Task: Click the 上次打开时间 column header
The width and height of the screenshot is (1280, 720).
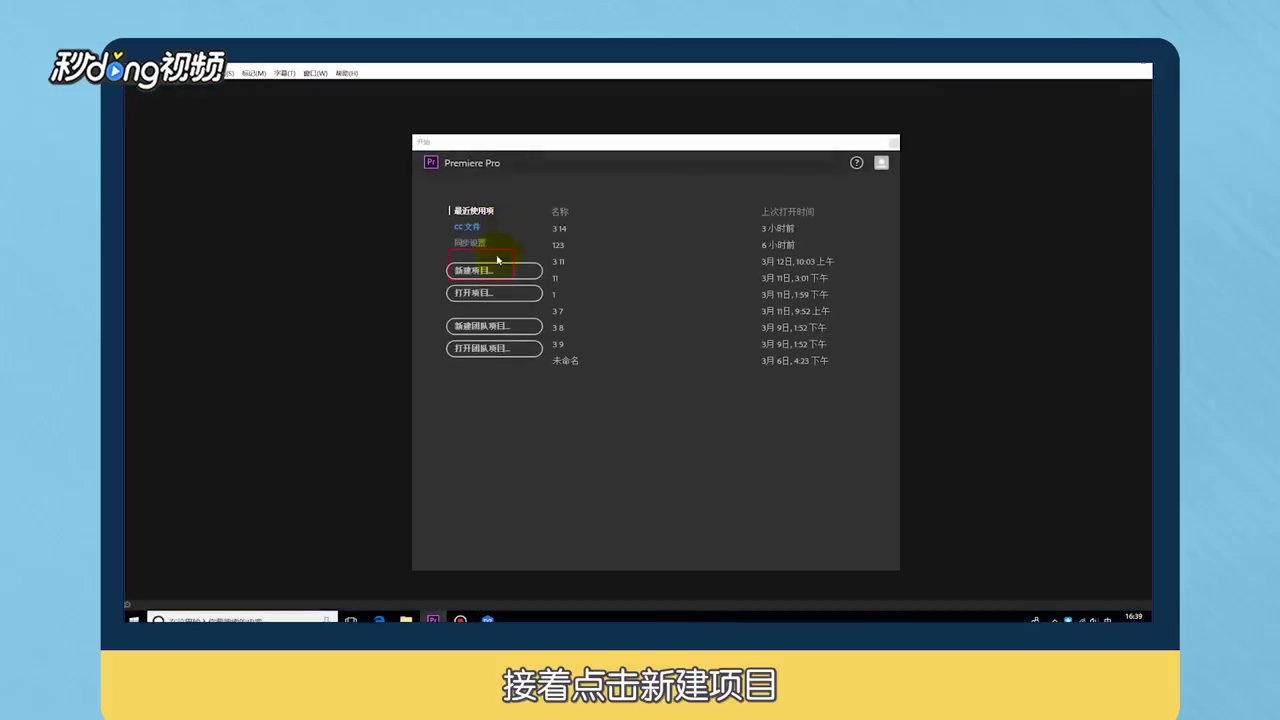Action: point(788,212)
